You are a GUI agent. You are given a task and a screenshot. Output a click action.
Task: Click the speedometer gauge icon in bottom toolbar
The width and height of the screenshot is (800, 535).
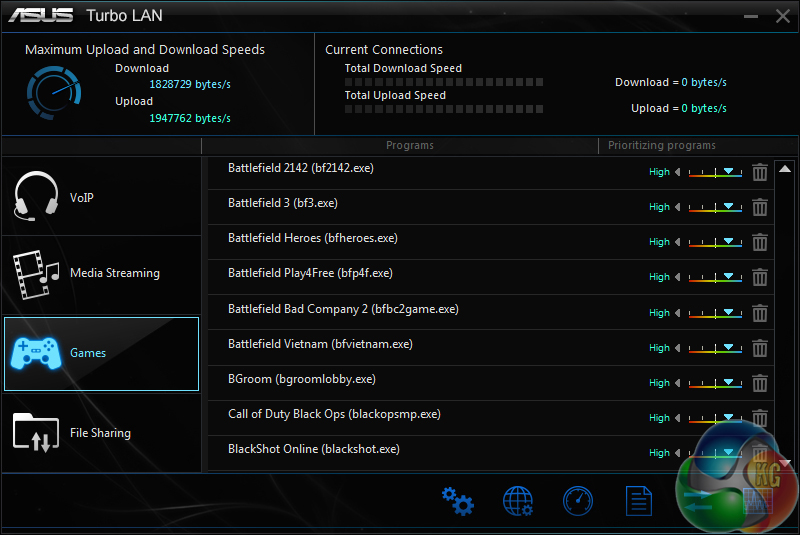point(579,500)
